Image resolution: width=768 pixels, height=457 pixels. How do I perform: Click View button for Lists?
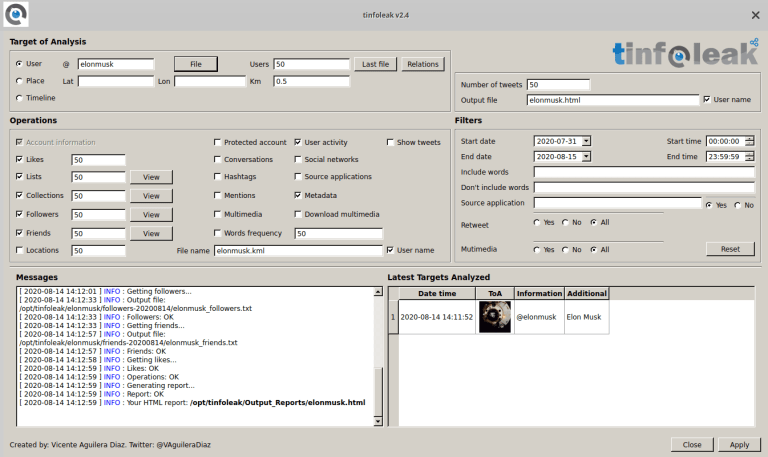pos(151,177)
